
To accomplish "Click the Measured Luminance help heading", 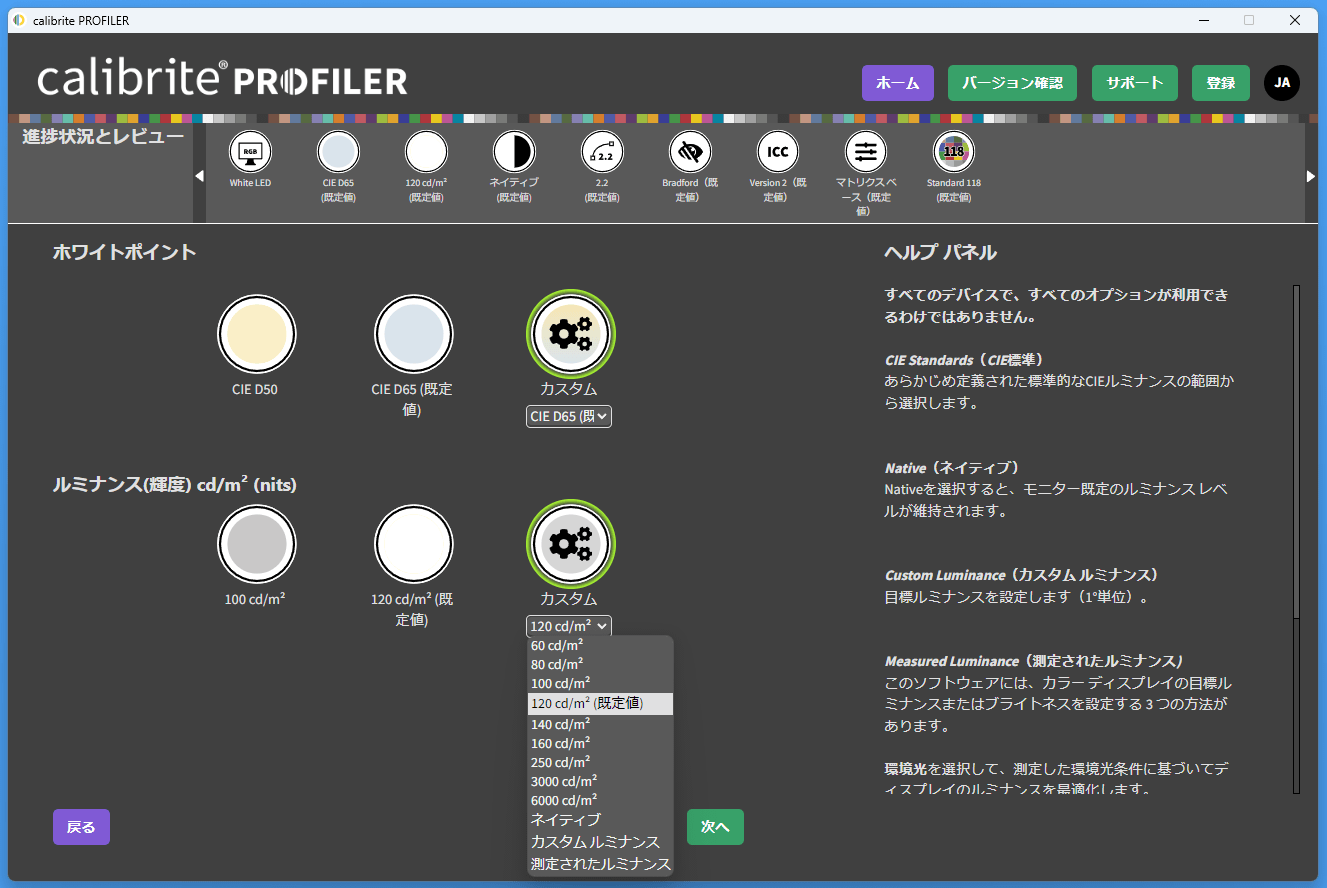I will click(x=1034, y=661).
